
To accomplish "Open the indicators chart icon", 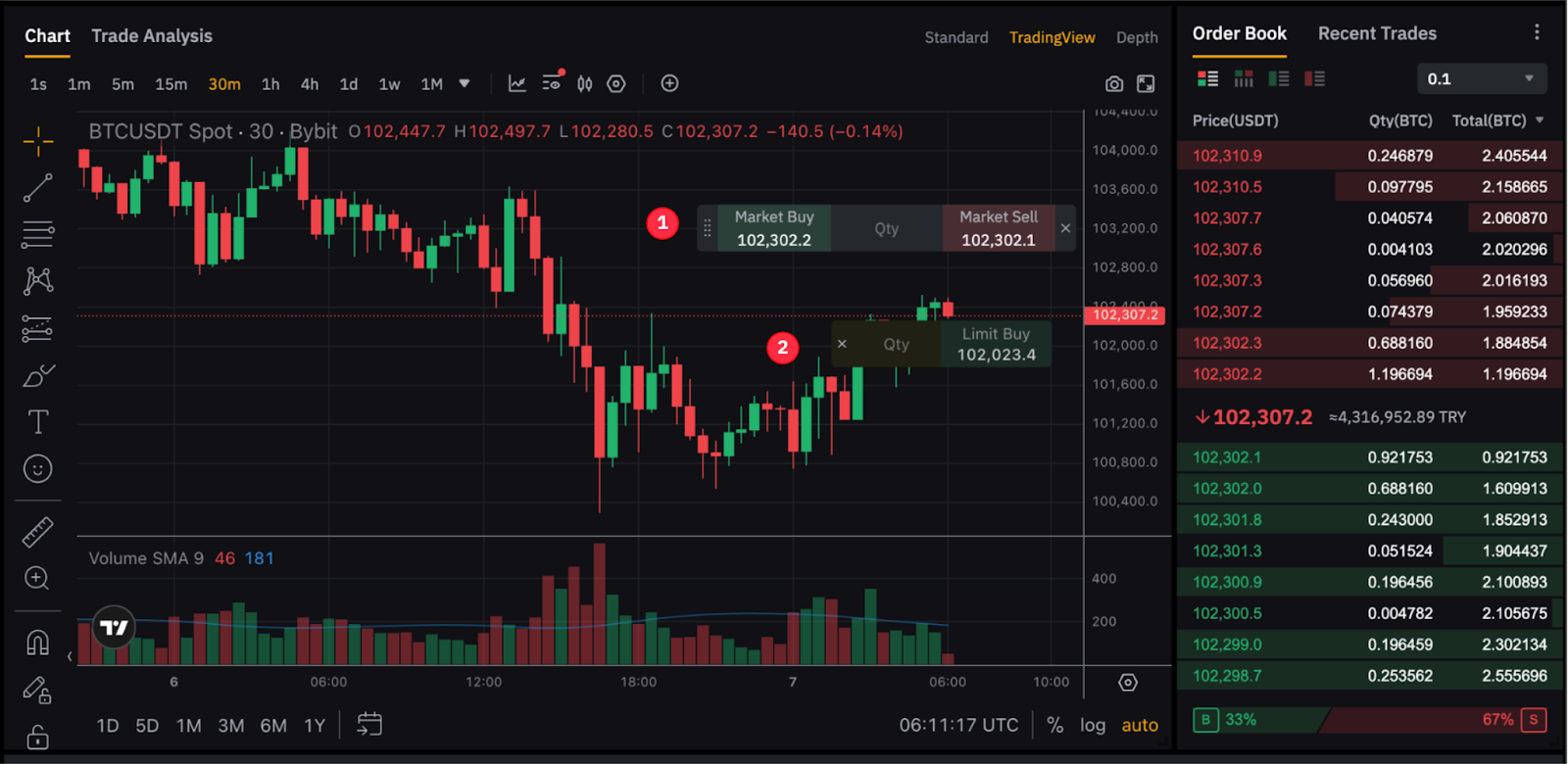I will [x=517, y=84].
